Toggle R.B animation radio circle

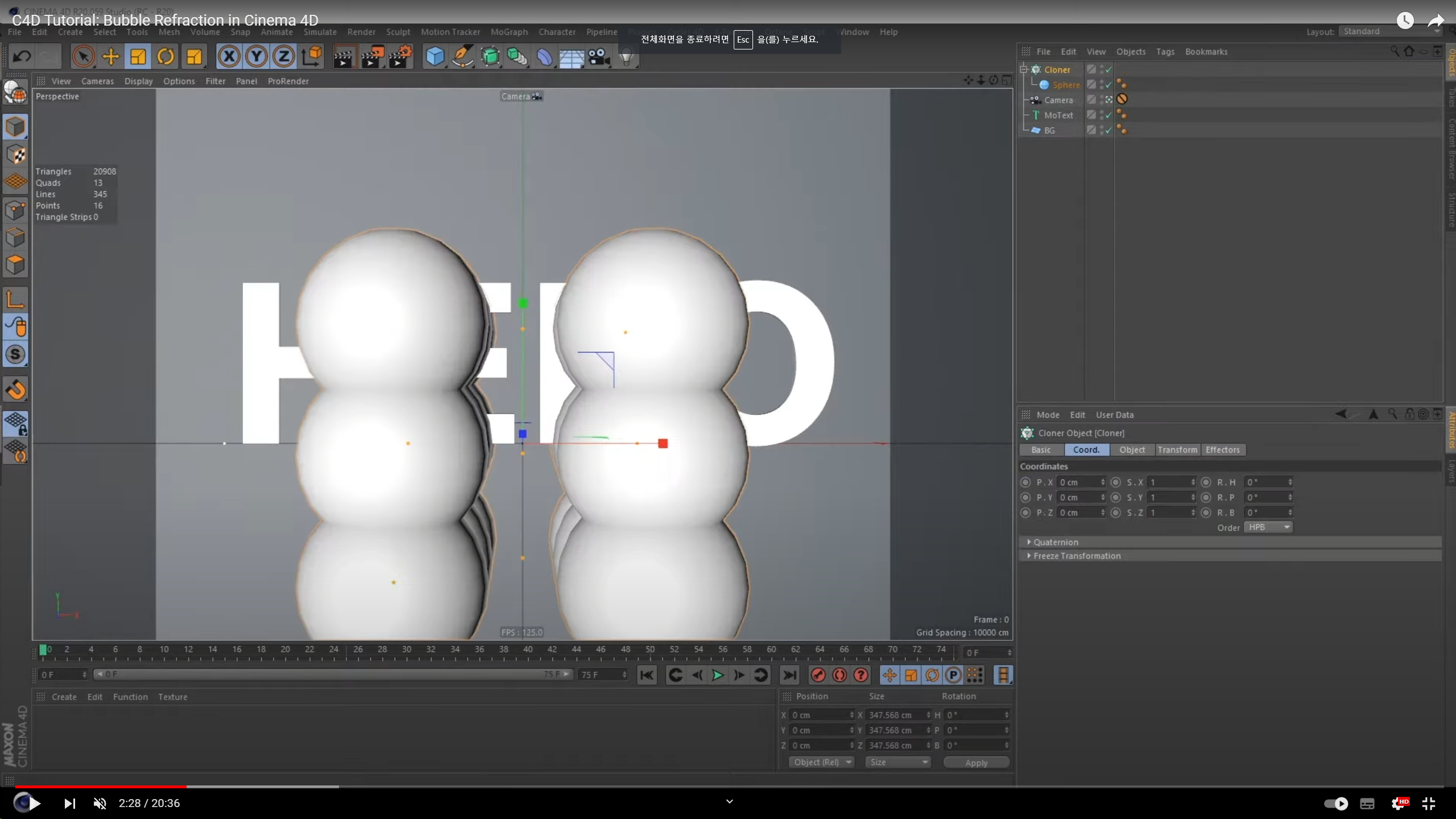pyautogui.click(x=1206, y=512)
